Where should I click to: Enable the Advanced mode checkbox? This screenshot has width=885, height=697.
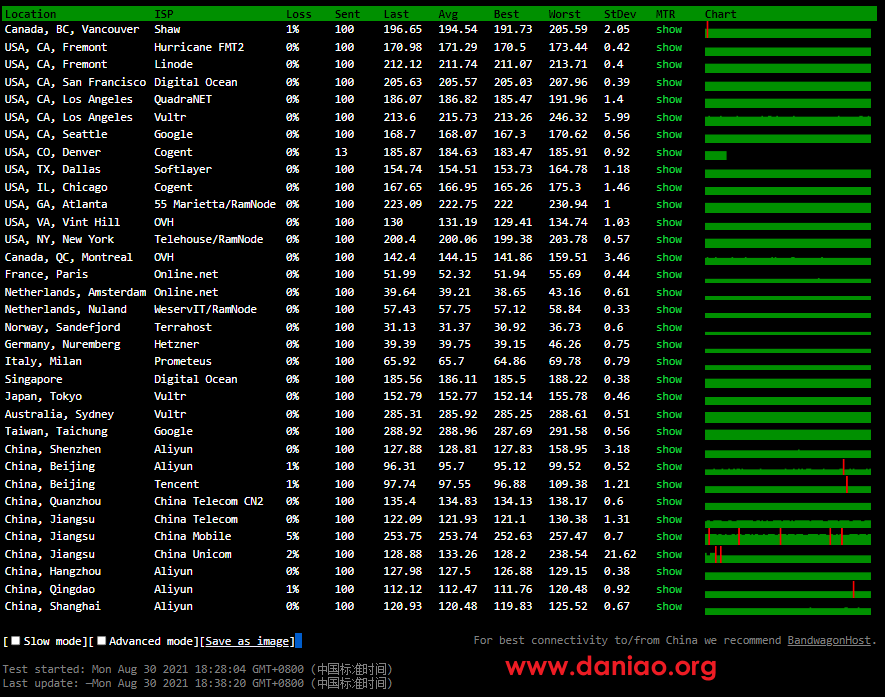102,641
